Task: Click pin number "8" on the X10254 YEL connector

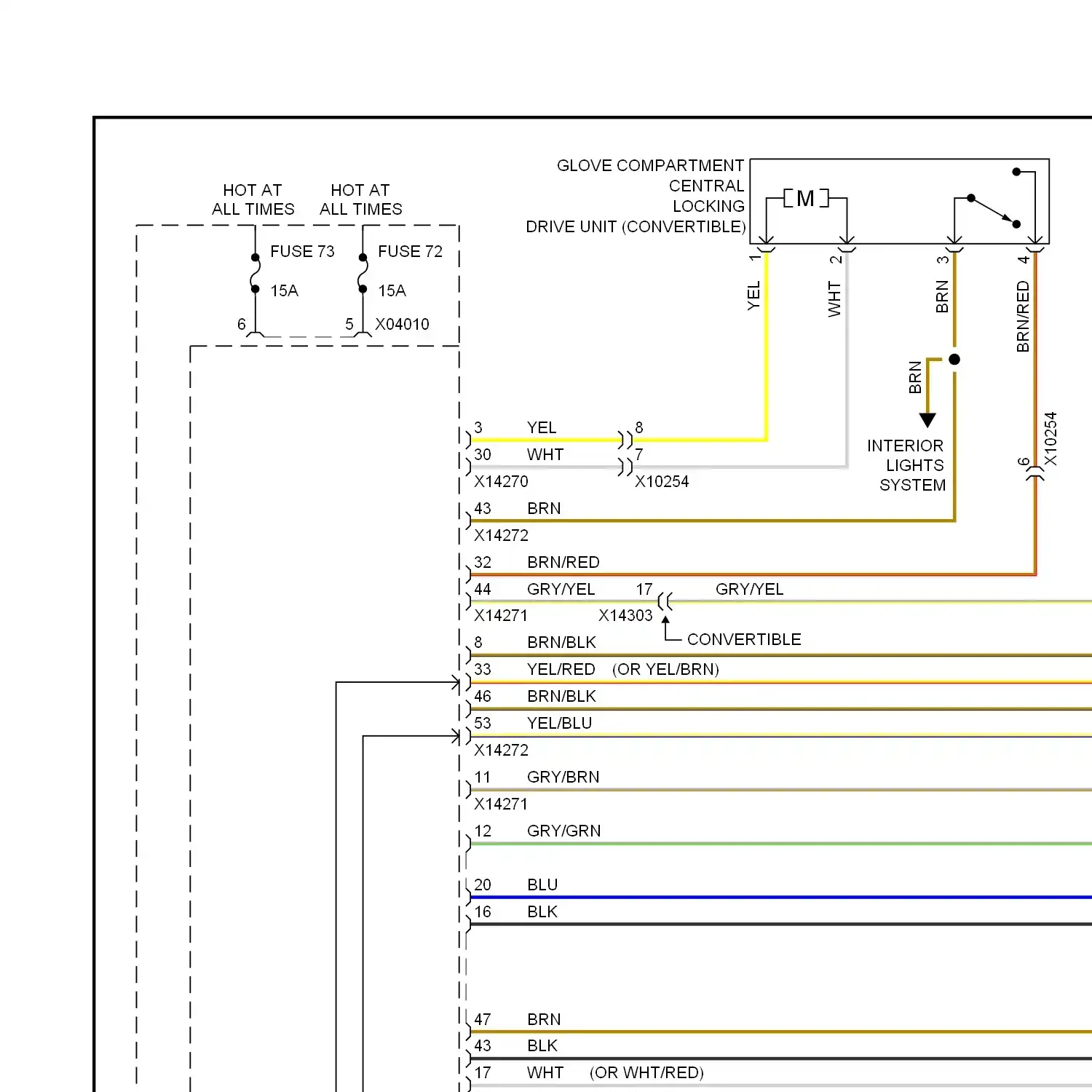Action: pyautogui.click(x=639, y=427)
